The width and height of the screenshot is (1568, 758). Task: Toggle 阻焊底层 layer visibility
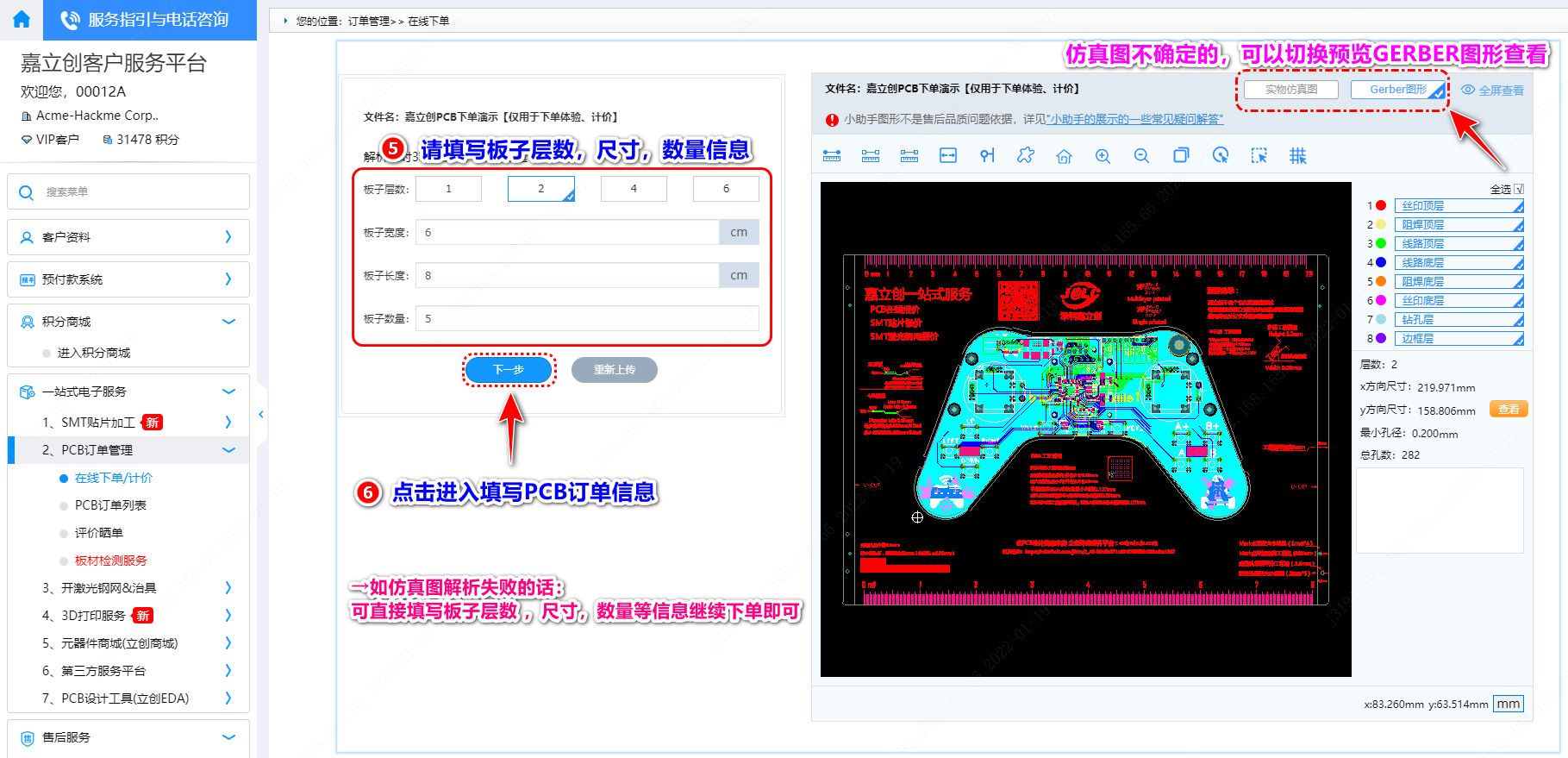[x=1459, y=282]
